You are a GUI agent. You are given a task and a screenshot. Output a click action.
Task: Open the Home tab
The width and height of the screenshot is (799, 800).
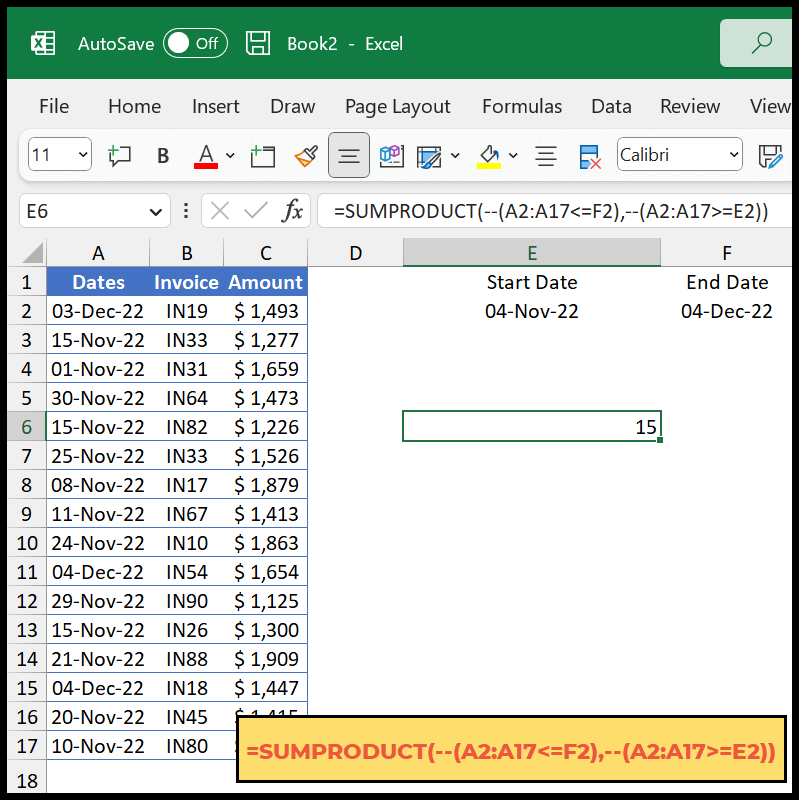134,106
